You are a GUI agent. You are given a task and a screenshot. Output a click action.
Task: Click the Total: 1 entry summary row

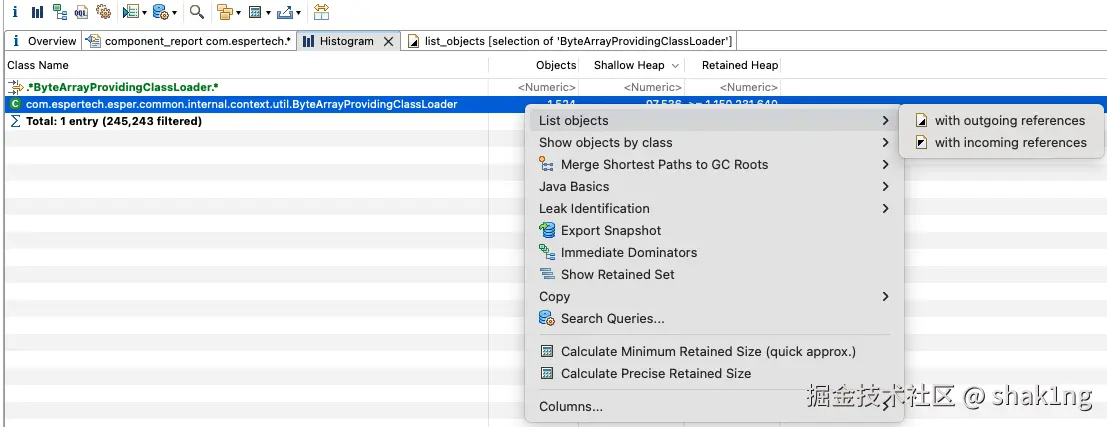(114, 121)
